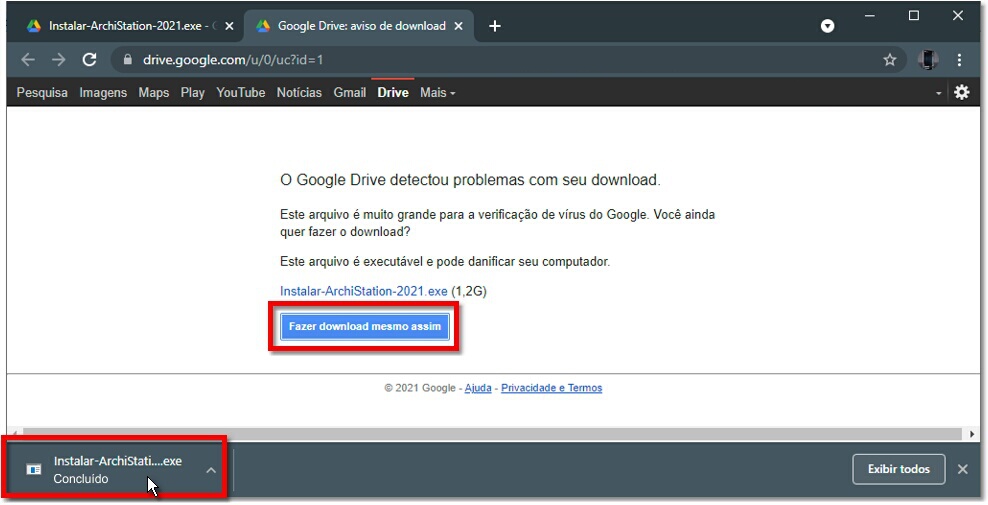
Task: Bookmark this page with the star icon
Action: tap(889, 60)
